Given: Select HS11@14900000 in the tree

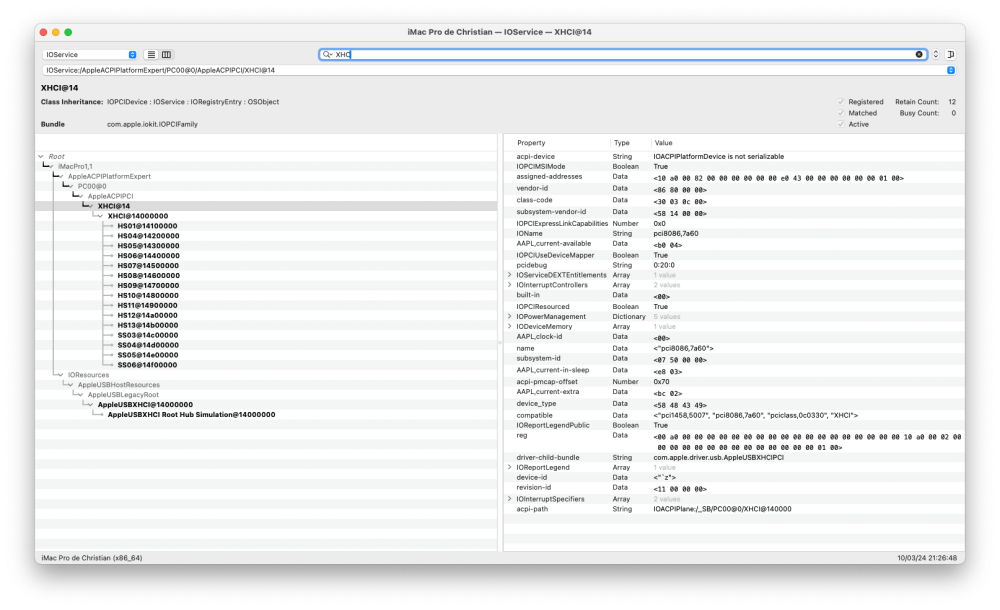Looking at the screenshot, I should click(147, 306).
